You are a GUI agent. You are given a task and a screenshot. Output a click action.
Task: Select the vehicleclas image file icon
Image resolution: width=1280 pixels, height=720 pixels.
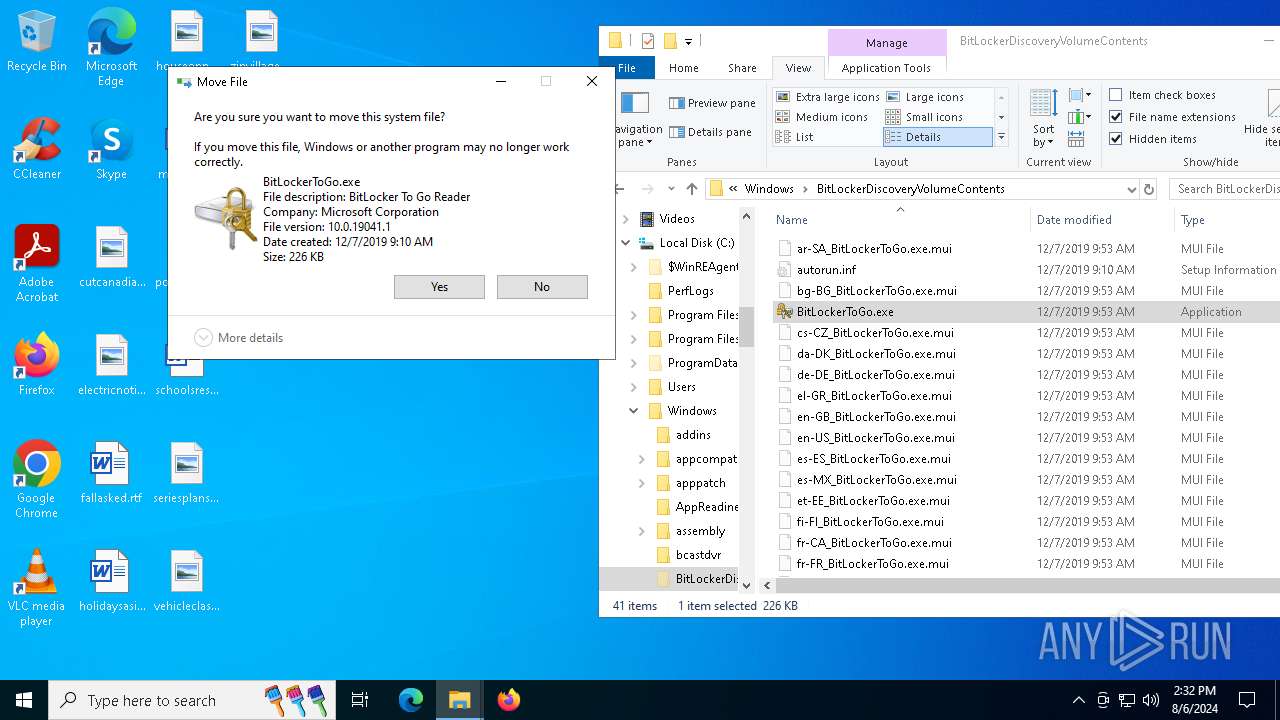point(187,581)
